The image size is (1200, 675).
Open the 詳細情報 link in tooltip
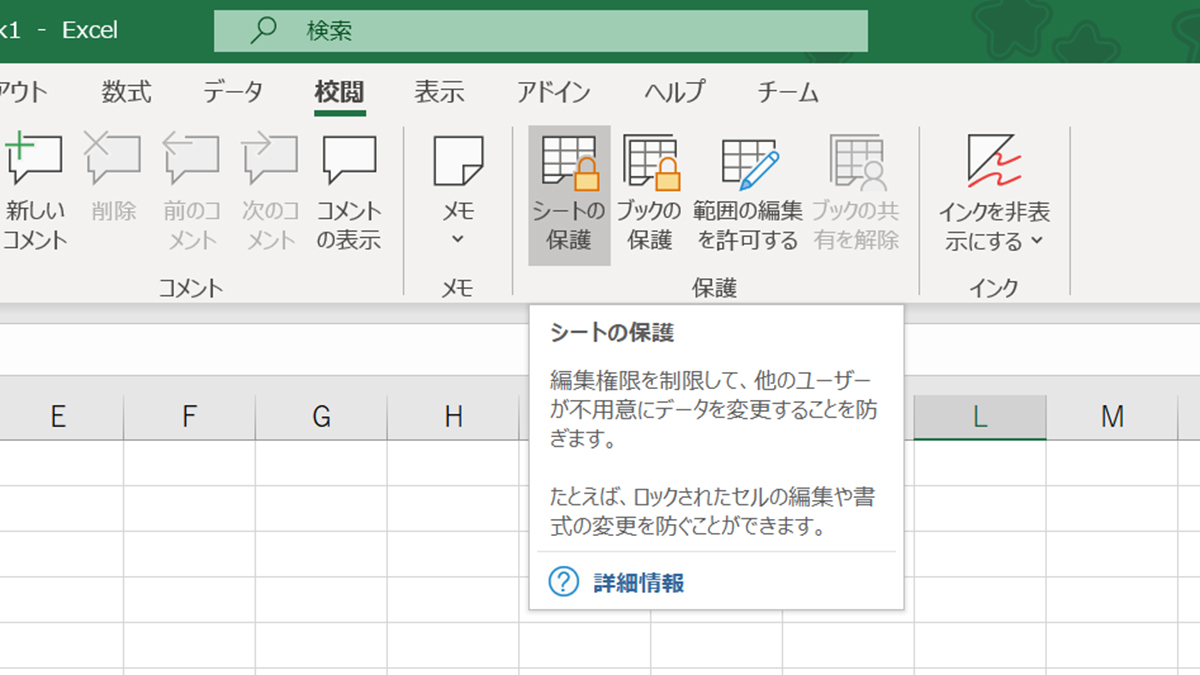pos(638,583)
